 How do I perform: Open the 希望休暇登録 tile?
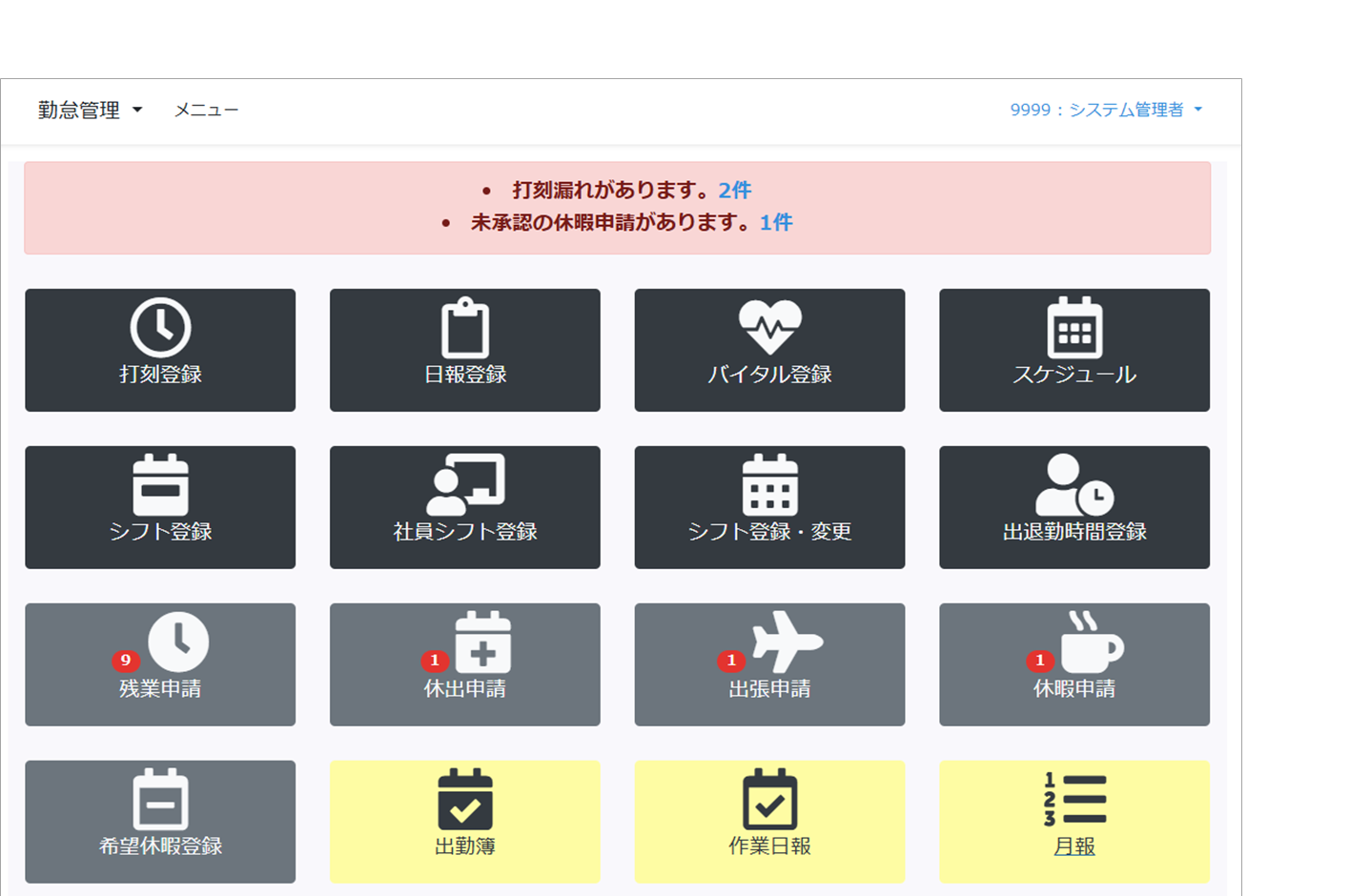pos(160,822)
